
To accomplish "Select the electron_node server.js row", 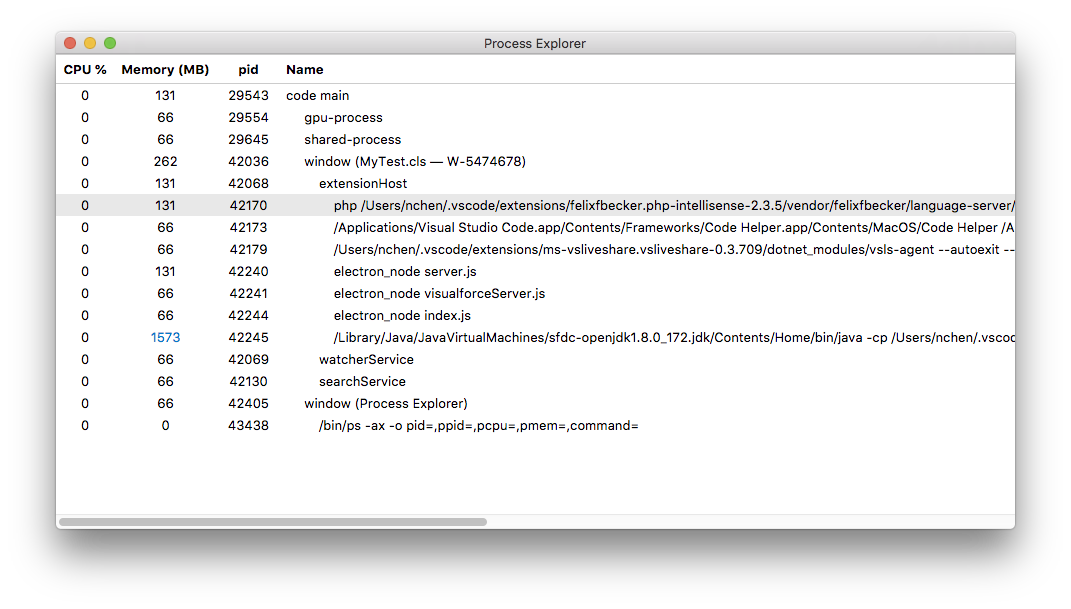I will pyautogui.click(x=536, y=272).
